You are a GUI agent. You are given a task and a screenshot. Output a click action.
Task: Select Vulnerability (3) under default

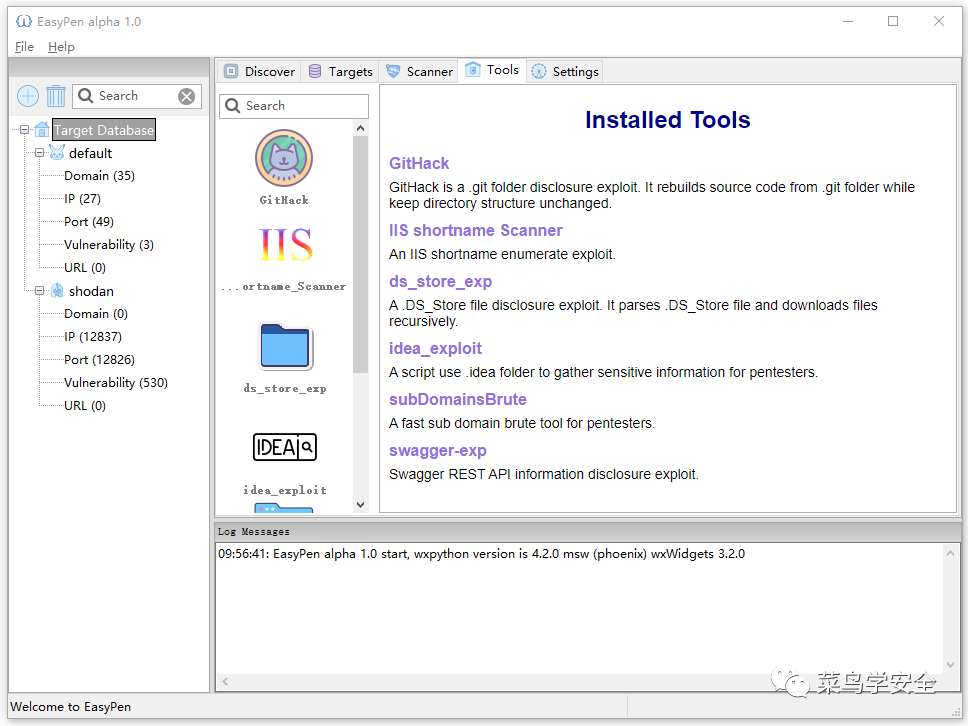click(x=109, y=244)
